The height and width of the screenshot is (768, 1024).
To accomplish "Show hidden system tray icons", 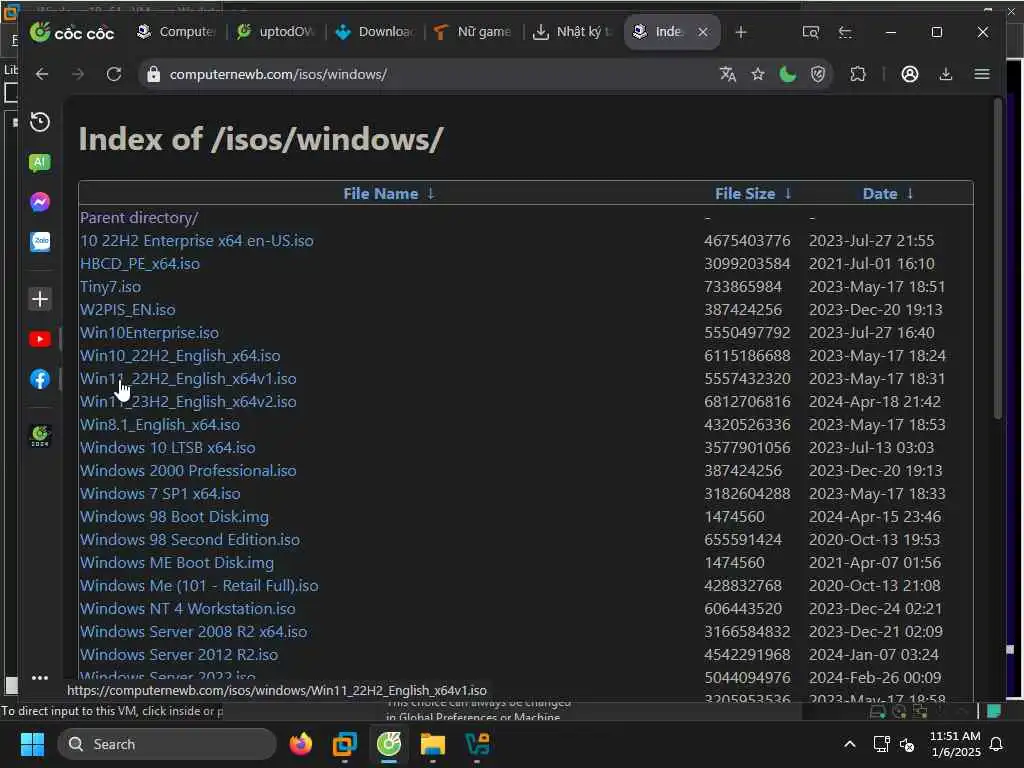I will point(850,744).
